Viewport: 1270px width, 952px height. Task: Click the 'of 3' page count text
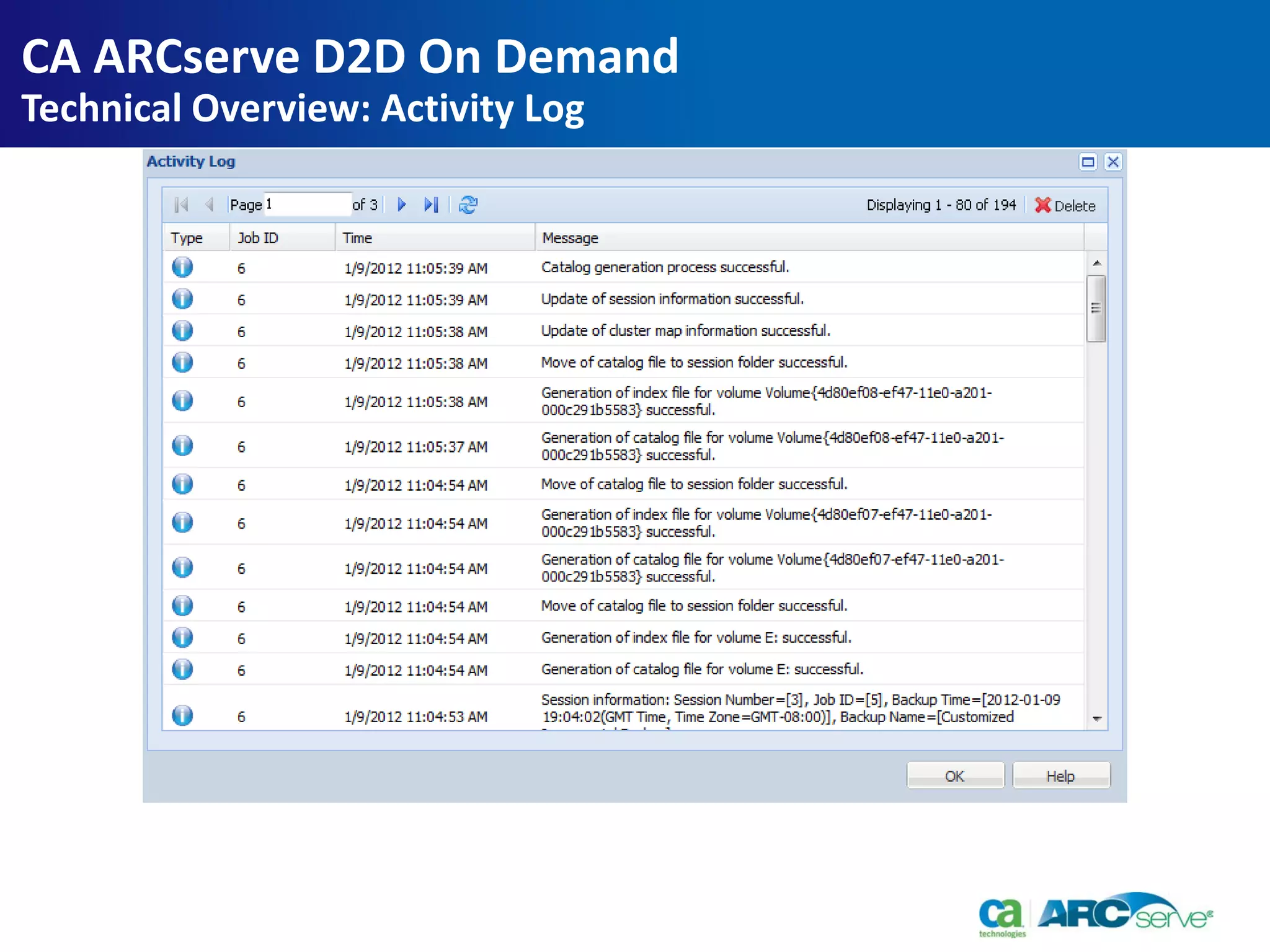[365, 205]
